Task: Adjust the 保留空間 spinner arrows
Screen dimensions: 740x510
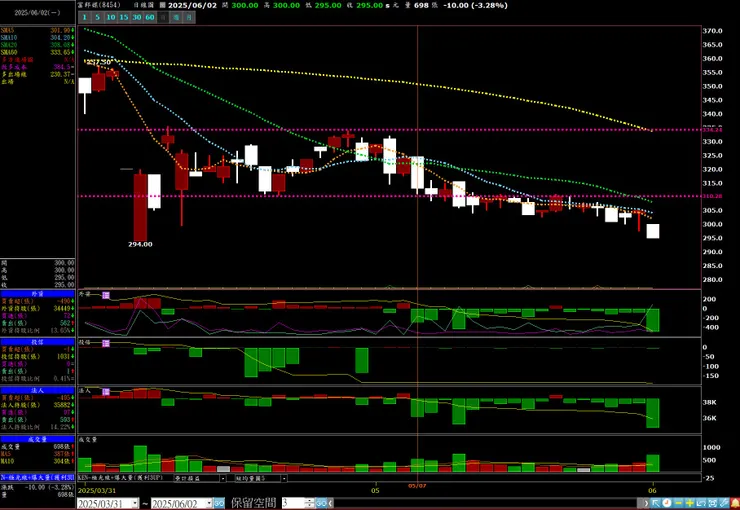Action: coord(310,503)
